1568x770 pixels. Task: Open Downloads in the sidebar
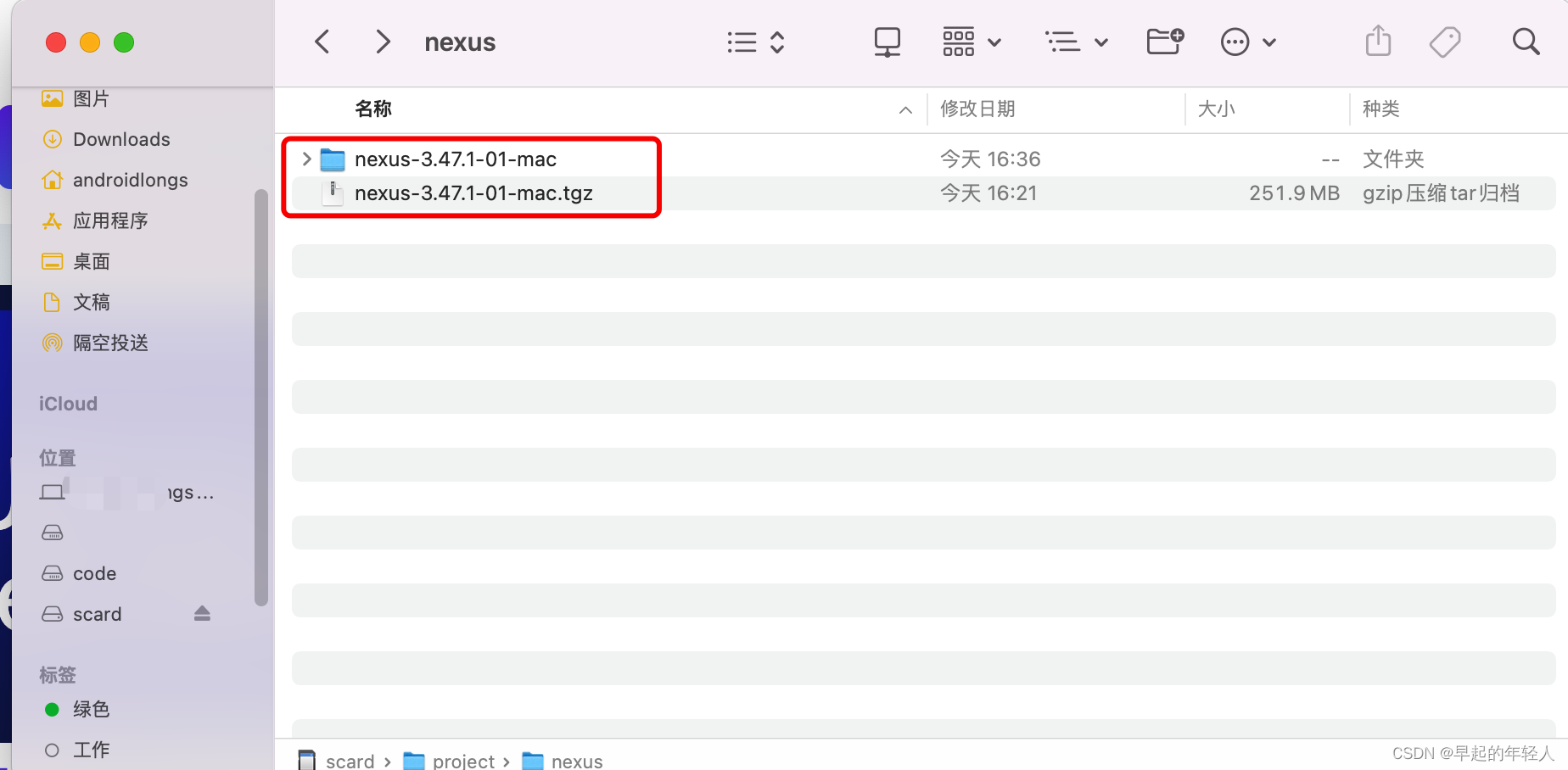tap(121, 139)
